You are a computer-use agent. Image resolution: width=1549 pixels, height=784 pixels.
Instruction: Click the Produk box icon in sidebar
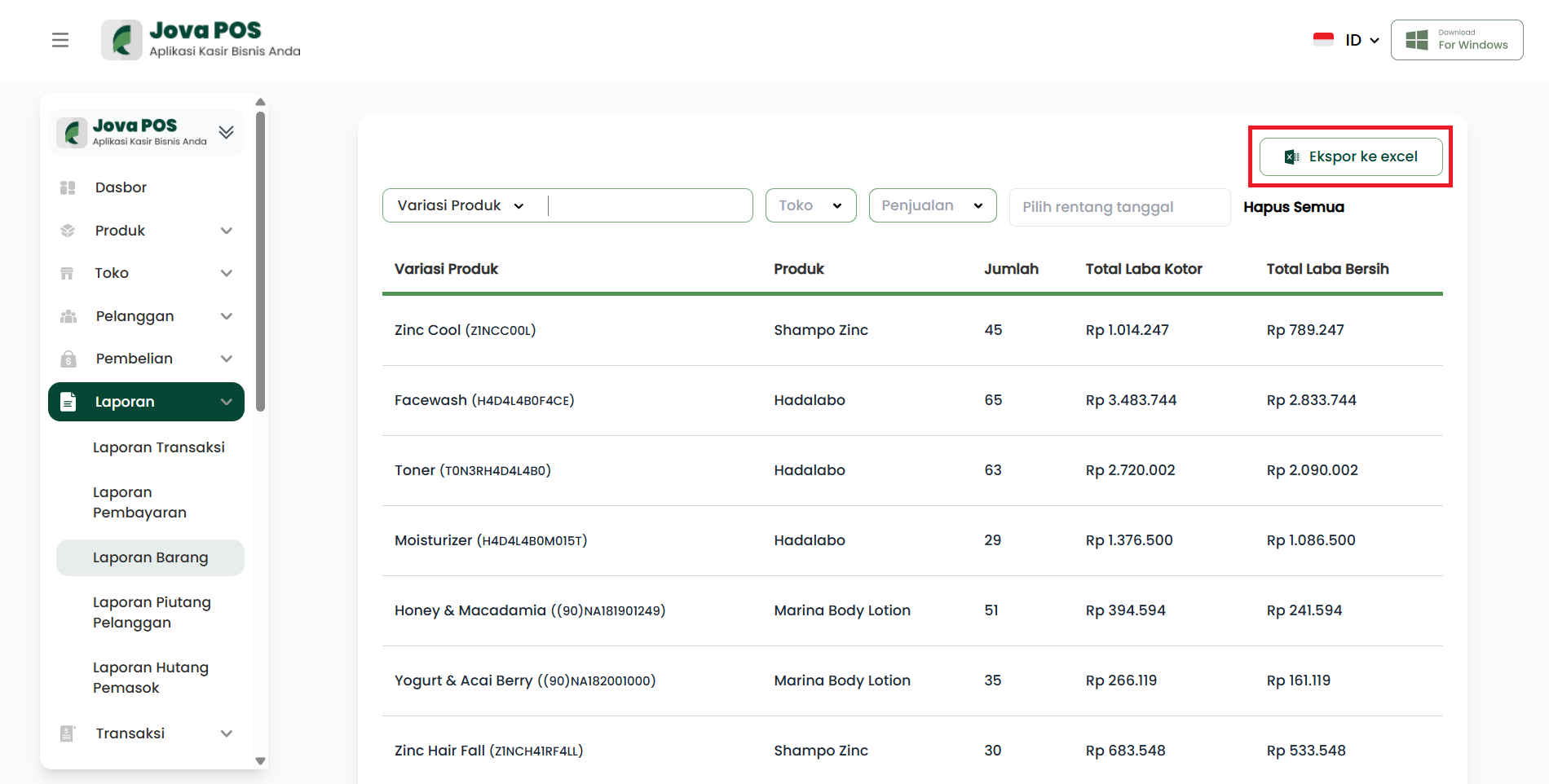coord(68,231)
